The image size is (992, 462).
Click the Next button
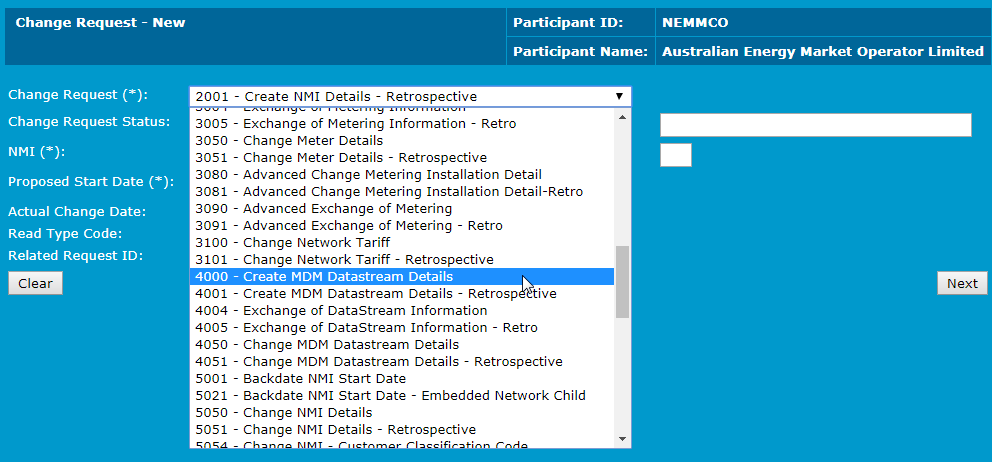tap(961, 283)
